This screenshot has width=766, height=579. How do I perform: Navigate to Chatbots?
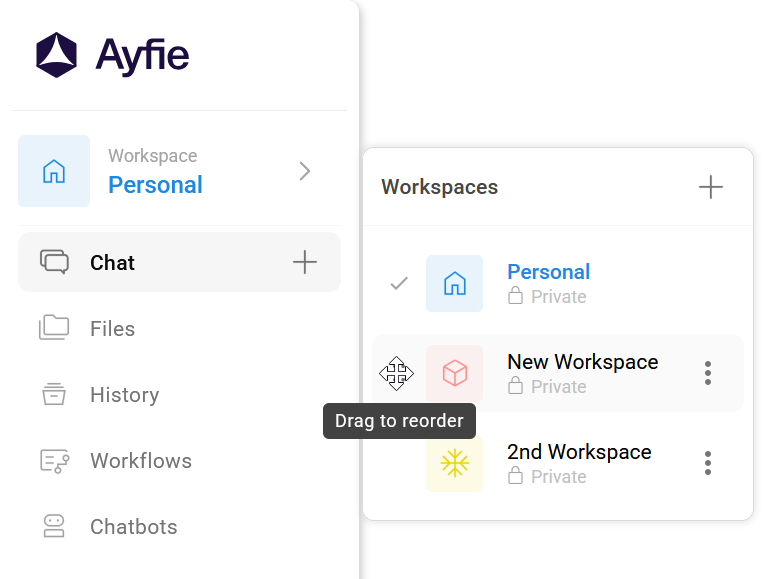(x=133, y=527)
